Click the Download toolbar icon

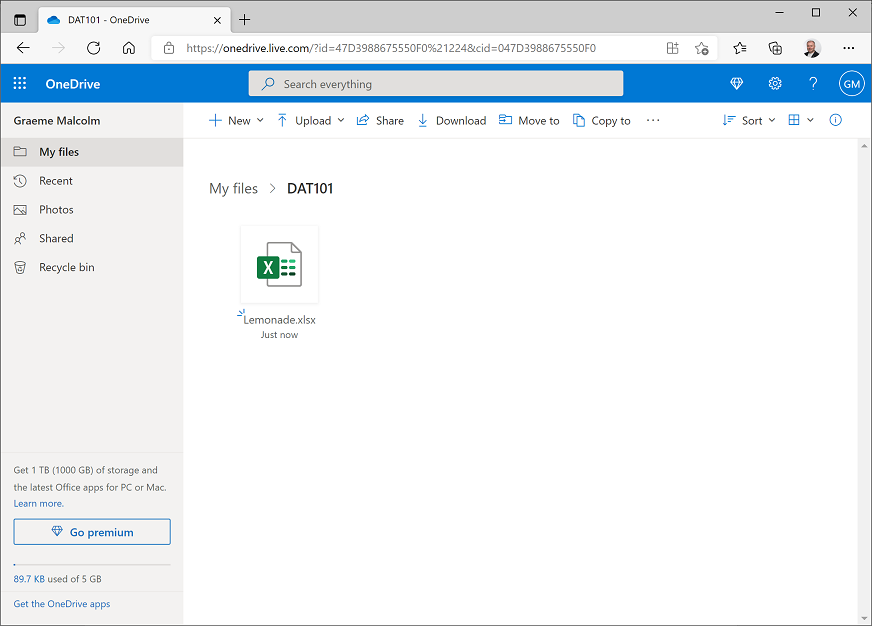(x=422, y=120)
